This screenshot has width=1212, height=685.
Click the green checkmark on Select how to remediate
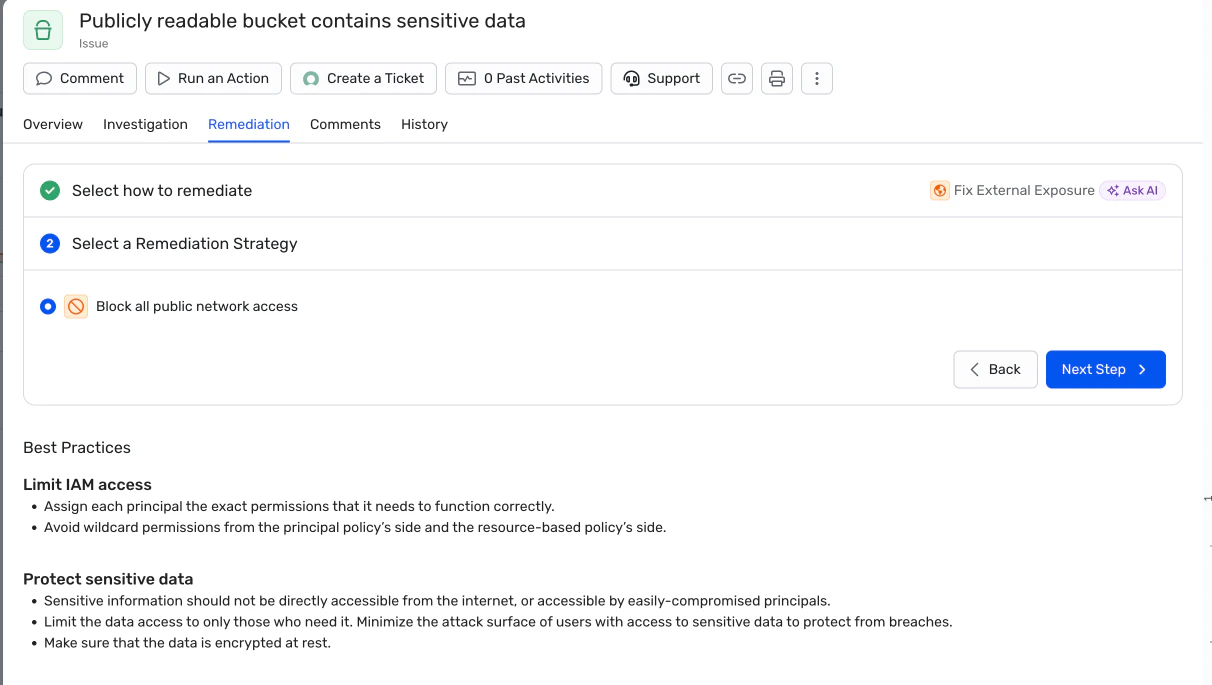[x=50, y=190]
